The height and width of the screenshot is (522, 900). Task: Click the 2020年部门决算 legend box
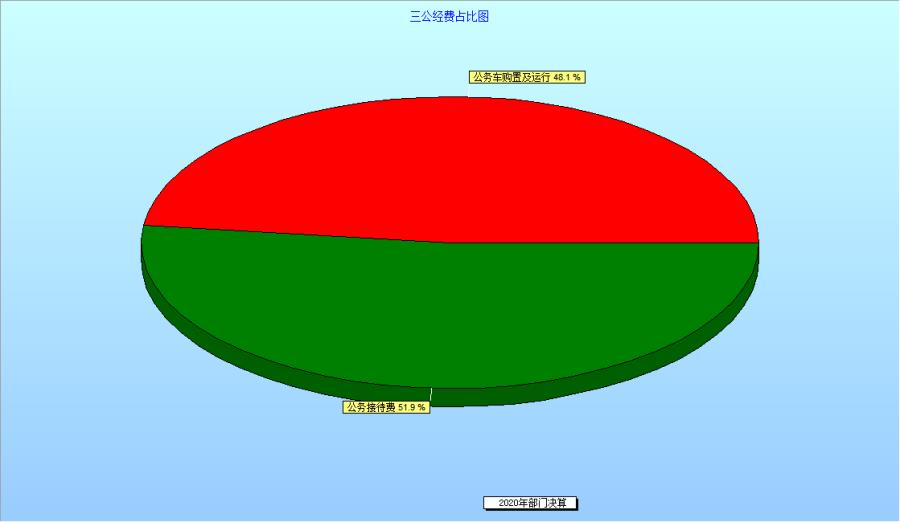pos(531,503)
